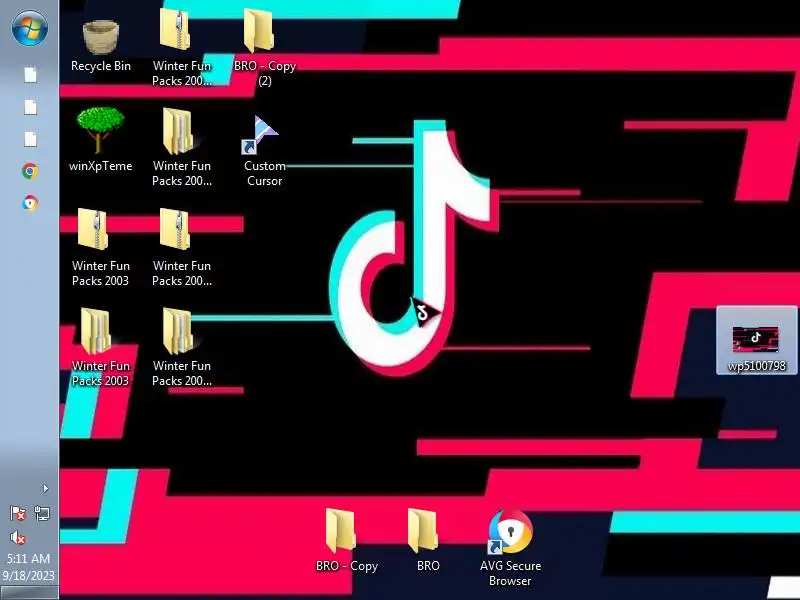Click the blank taskbar icon above Chrome
The image size is (800, 600).
[x=30, y=139]
